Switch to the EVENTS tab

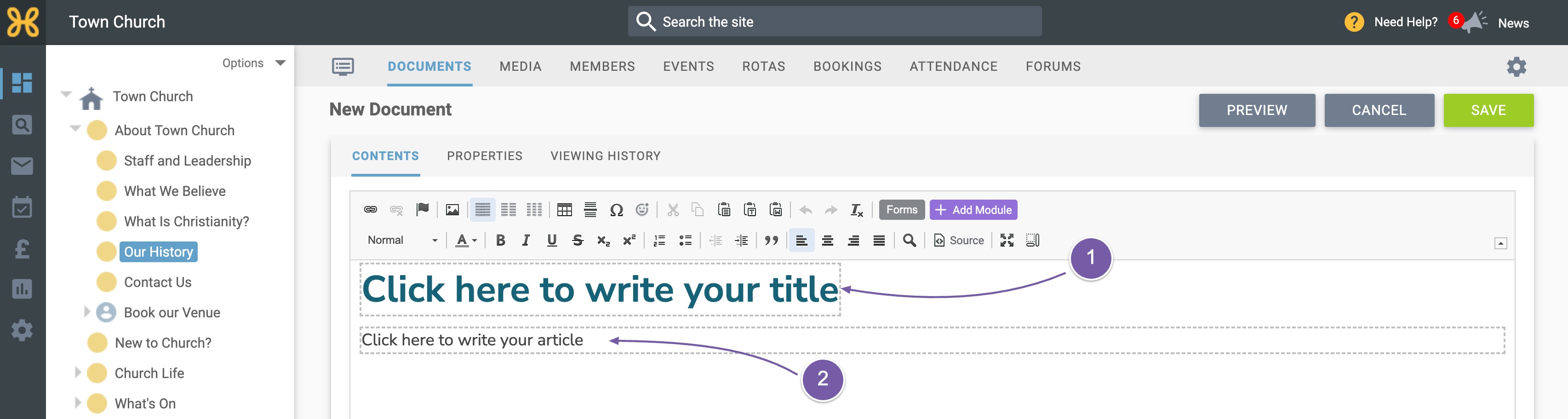click(688, 66)
